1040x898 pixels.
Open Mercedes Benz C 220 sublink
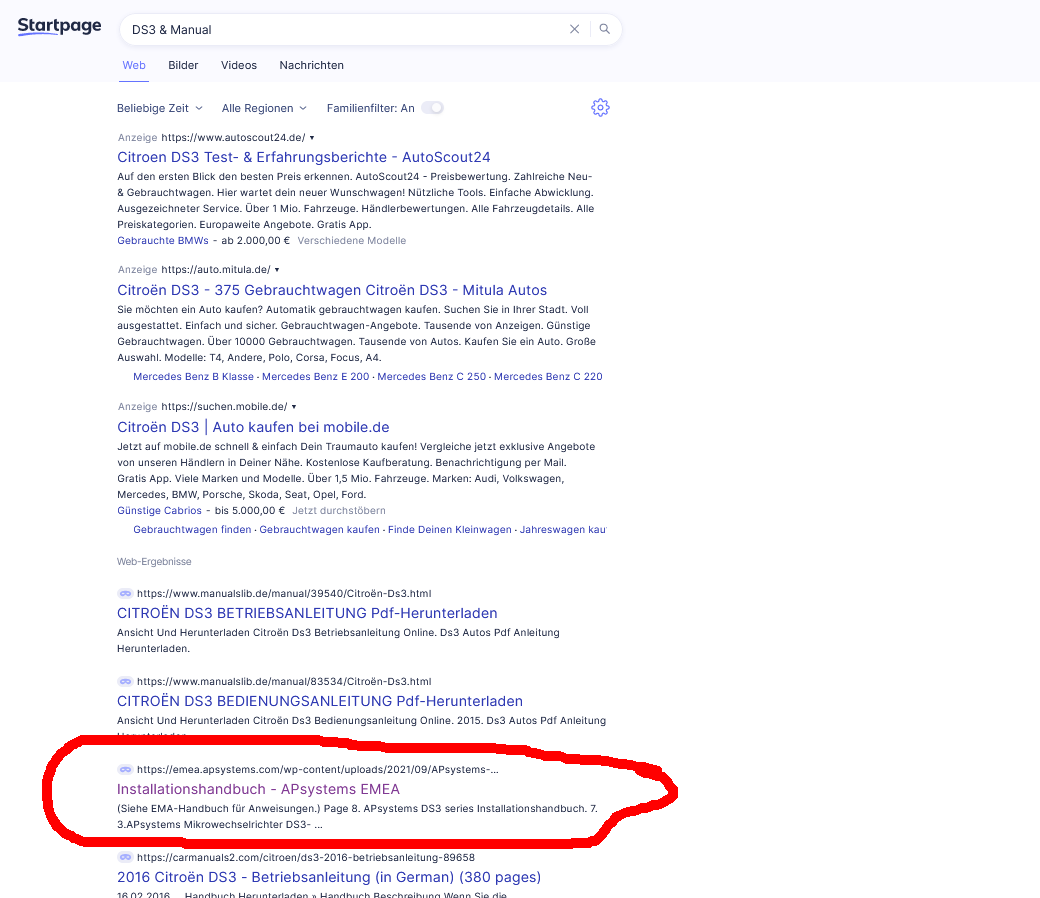[549, 377]
